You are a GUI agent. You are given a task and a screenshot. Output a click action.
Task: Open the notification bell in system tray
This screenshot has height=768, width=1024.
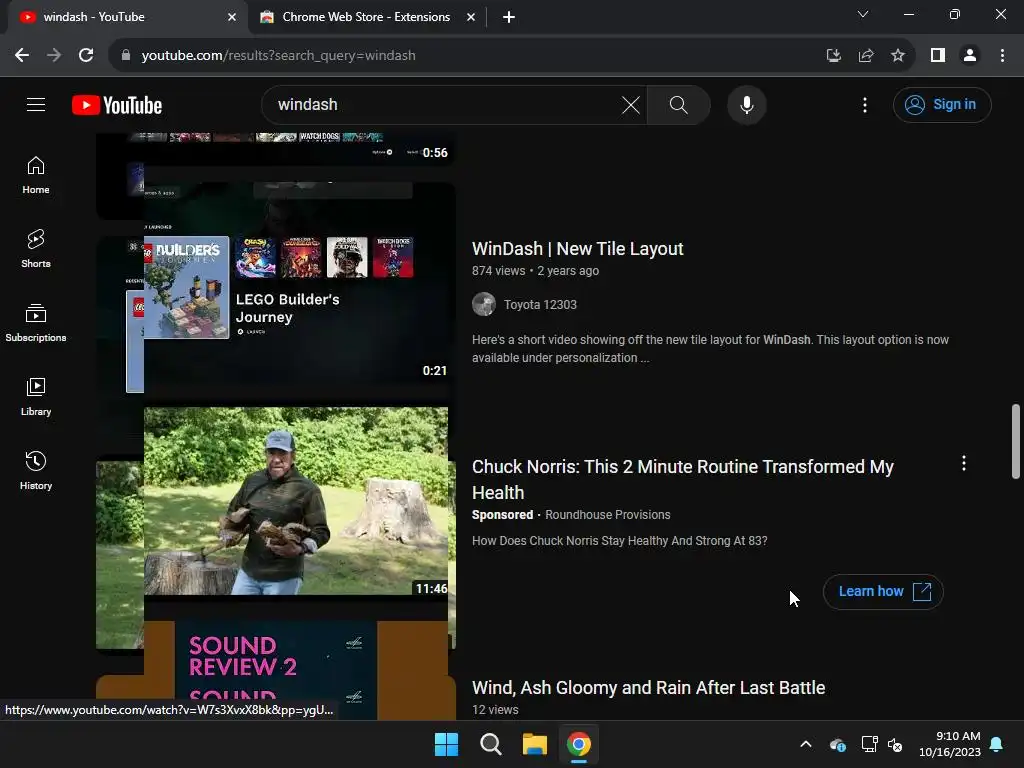pos(997,744)
